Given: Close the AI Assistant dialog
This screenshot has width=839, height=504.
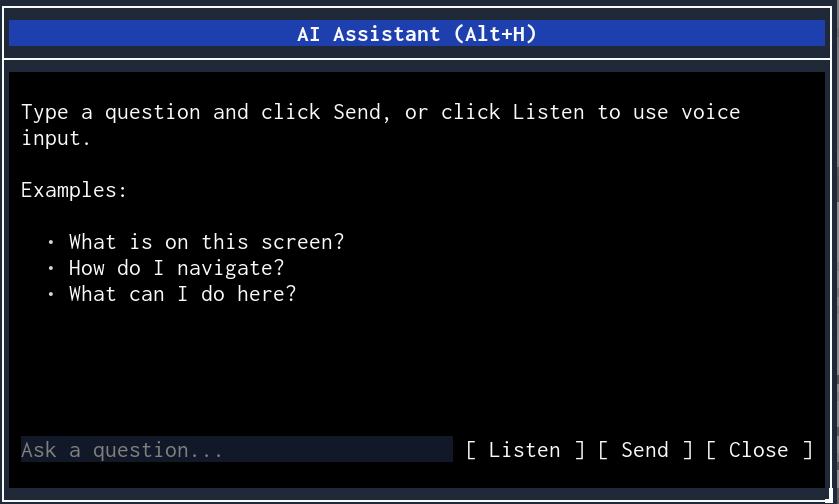Looking at the screenshot, I should (758, 450).
